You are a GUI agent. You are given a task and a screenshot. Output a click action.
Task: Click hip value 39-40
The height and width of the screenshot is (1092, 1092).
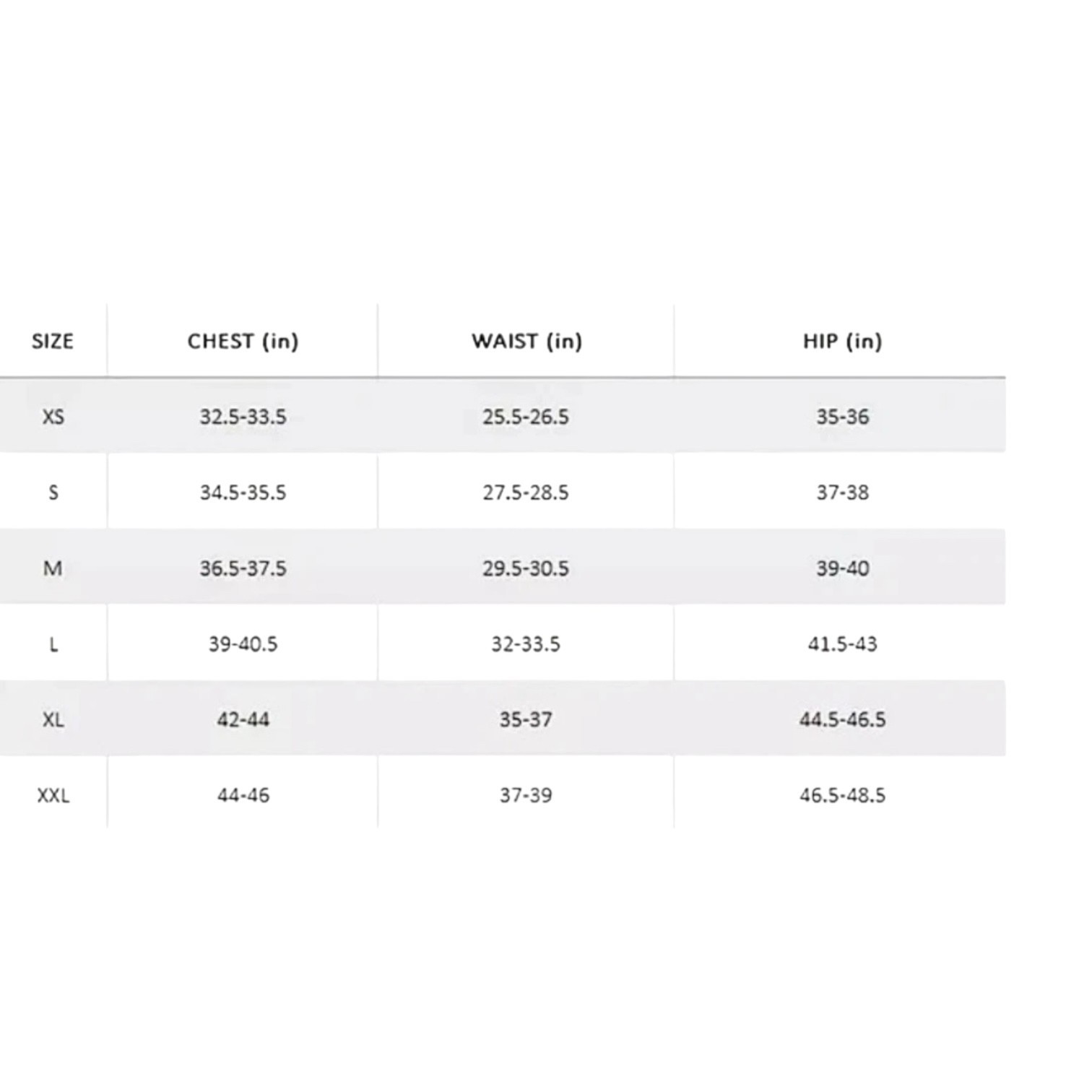click(x=842, y=568)
